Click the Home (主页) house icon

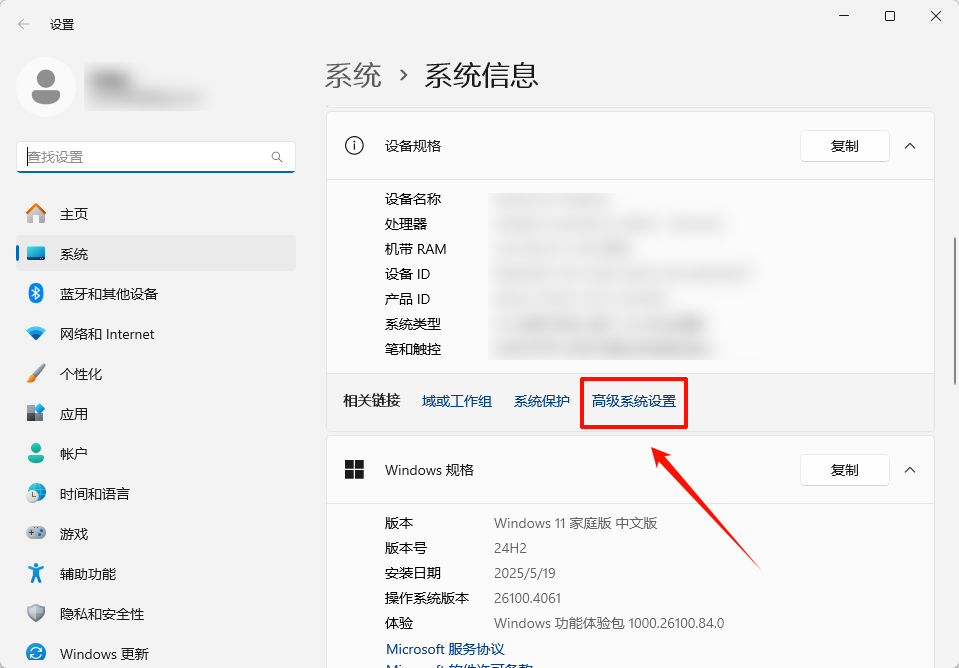(x=36, y=213)
